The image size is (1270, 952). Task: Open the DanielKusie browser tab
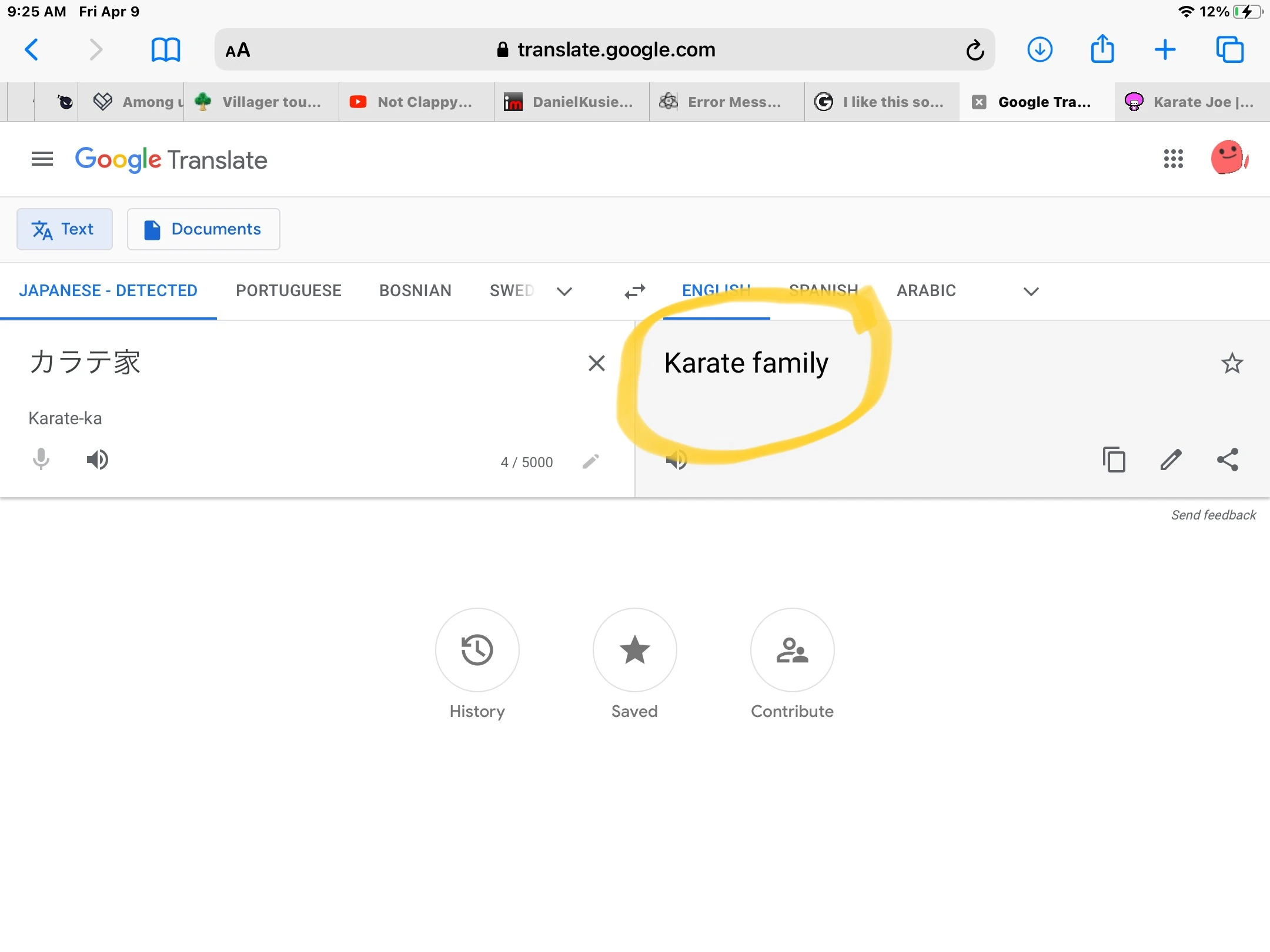[x=569, y=102]
